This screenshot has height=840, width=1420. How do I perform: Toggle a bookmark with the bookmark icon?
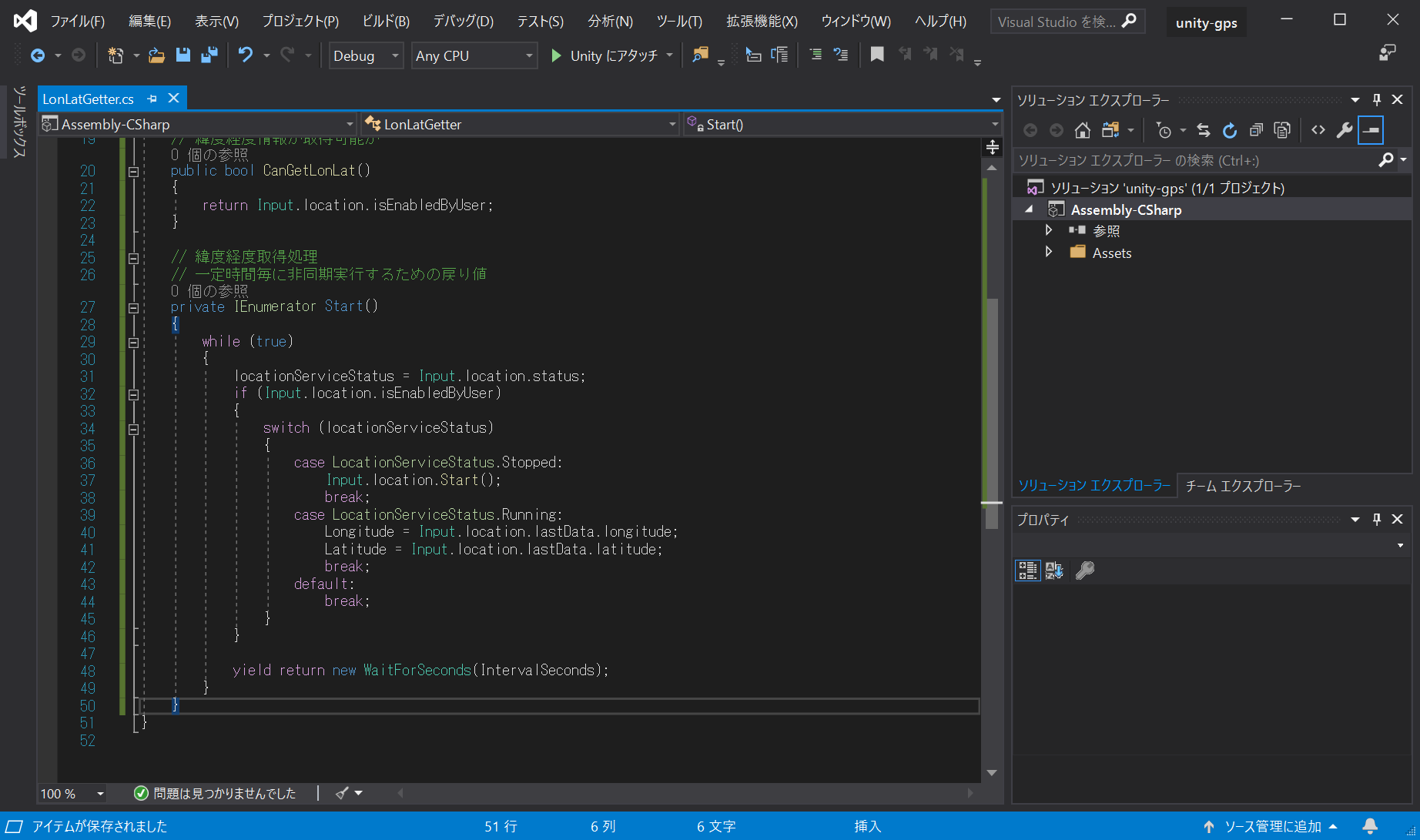click(877, 55)
